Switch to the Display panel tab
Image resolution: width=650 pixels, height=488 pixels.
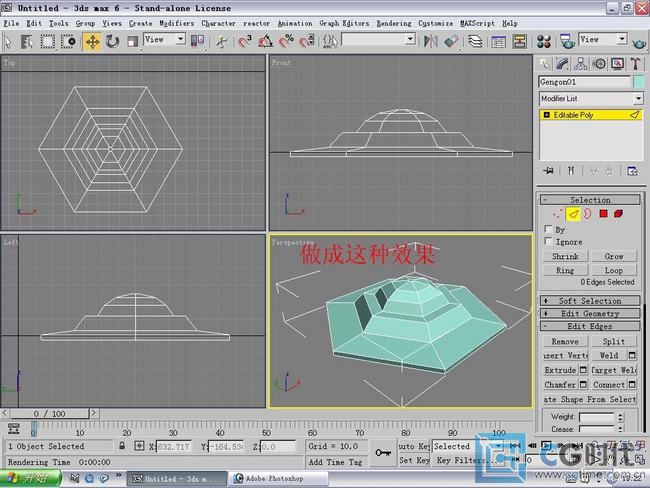[617, 64]
